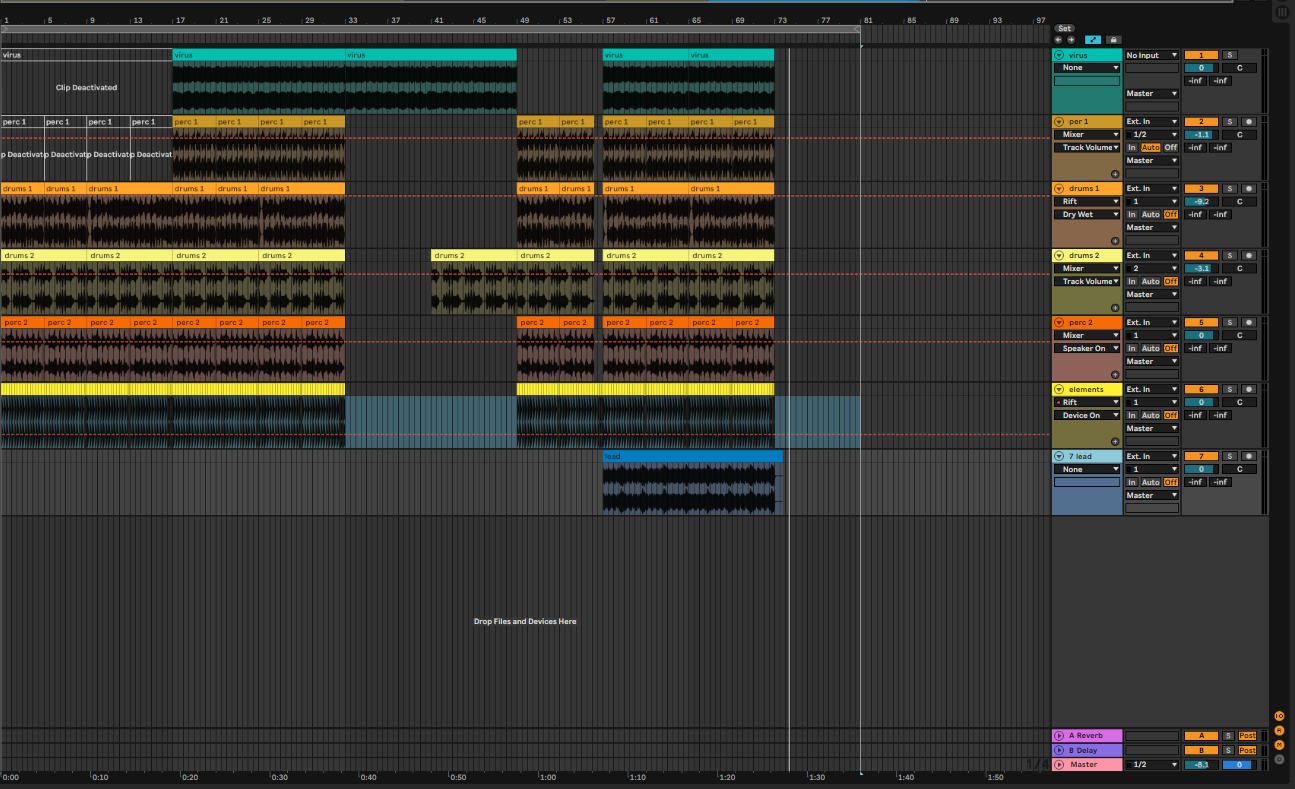Click 1:00 on the bottom time ruler

[548, 777]
